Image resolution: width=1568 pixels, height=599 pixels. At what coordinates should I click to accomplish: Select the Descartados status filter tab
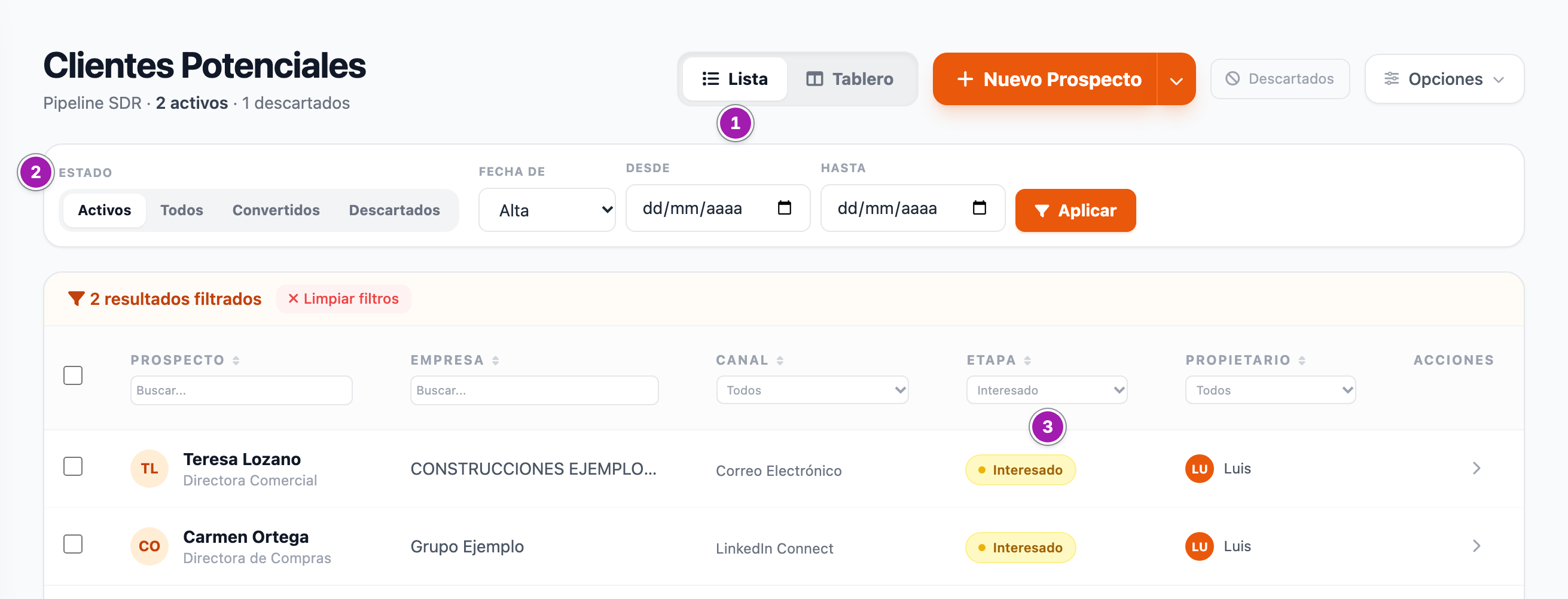pos(394,210)
